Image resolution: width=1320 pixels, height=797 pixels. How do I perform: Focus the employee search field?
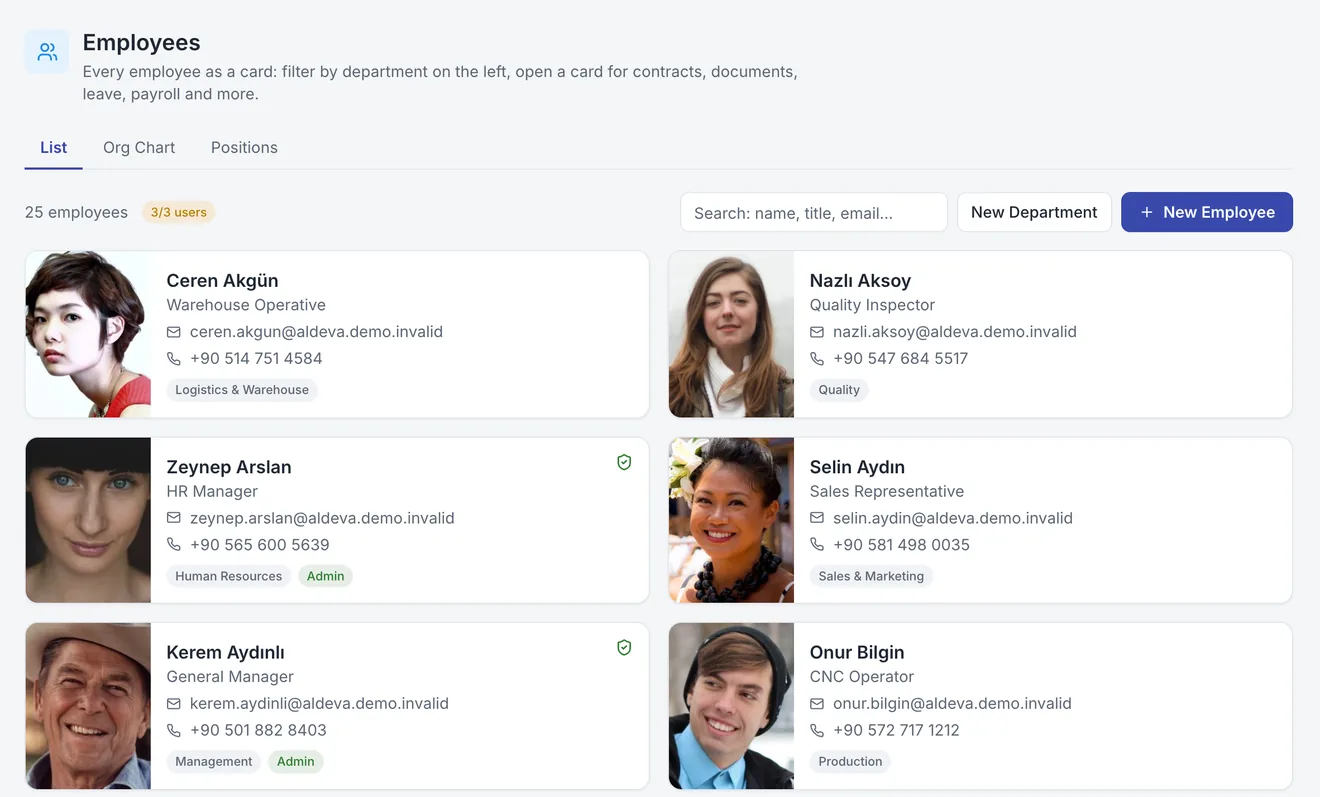click(x=814, y=212)
